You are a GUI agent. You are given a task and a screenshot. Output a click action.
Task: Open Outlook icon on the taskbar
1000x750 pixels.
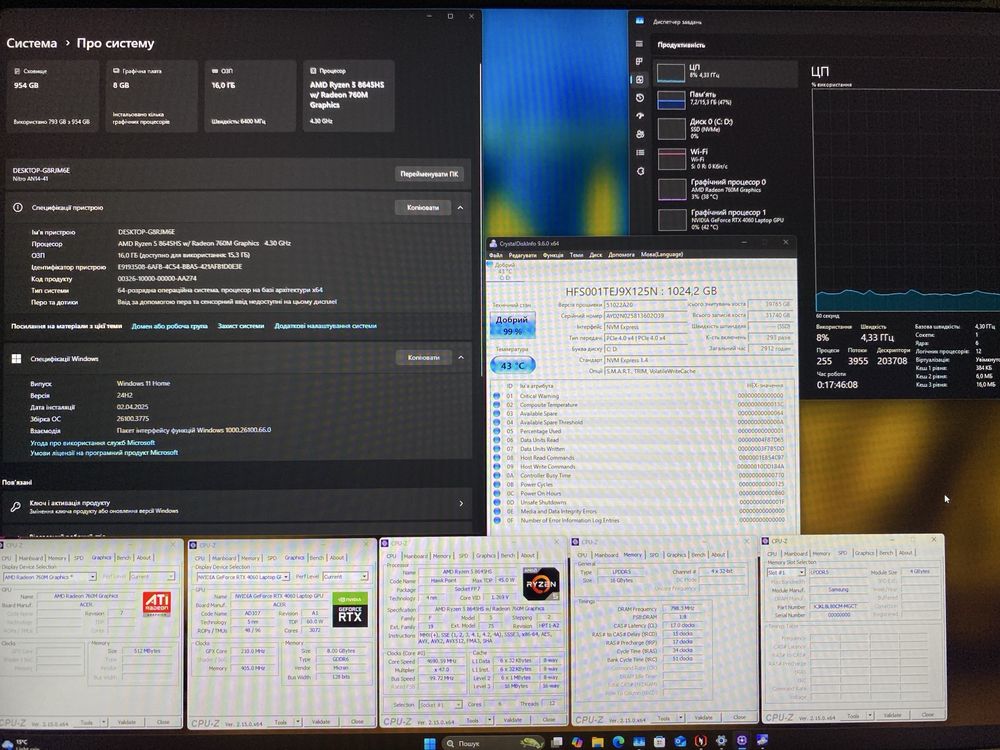click(x=680, y=741)
